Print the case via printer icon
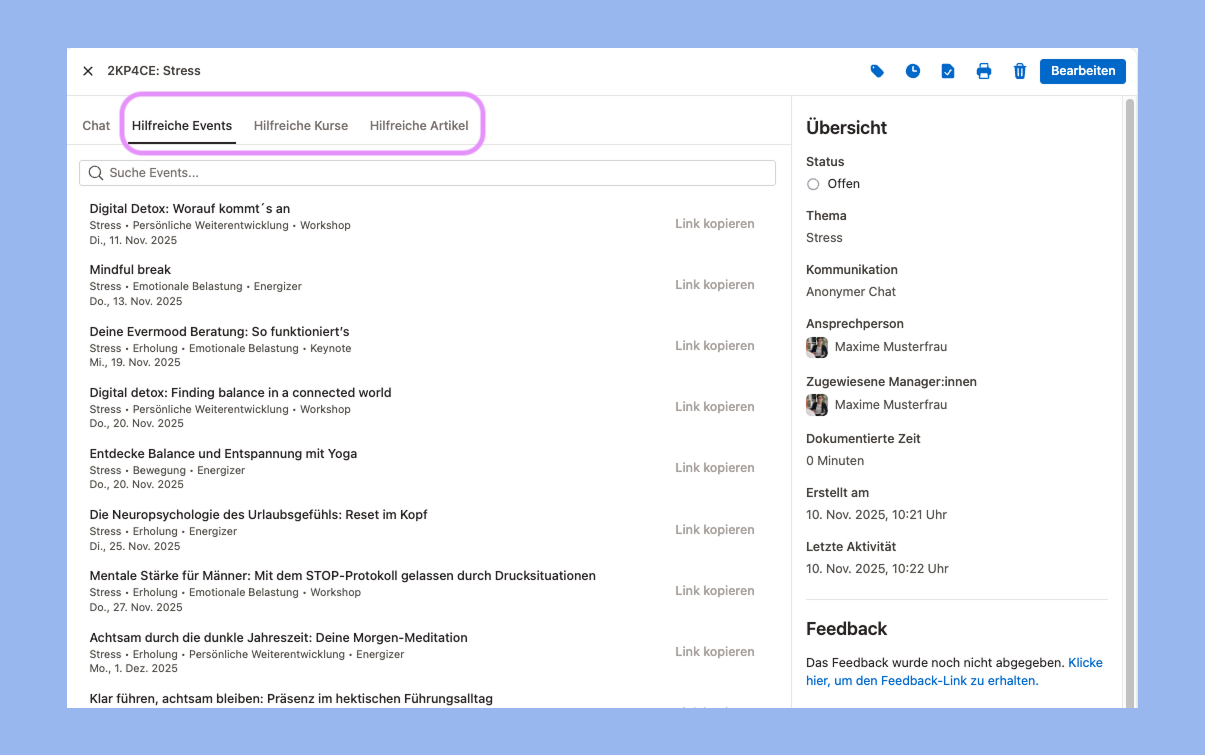 click(984, 71)
